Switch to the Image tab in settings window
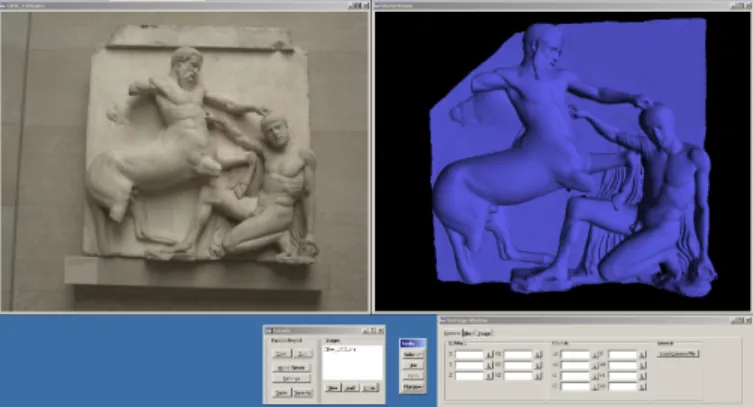The width and height of the screenshot is (753, 407). point(484,333)
